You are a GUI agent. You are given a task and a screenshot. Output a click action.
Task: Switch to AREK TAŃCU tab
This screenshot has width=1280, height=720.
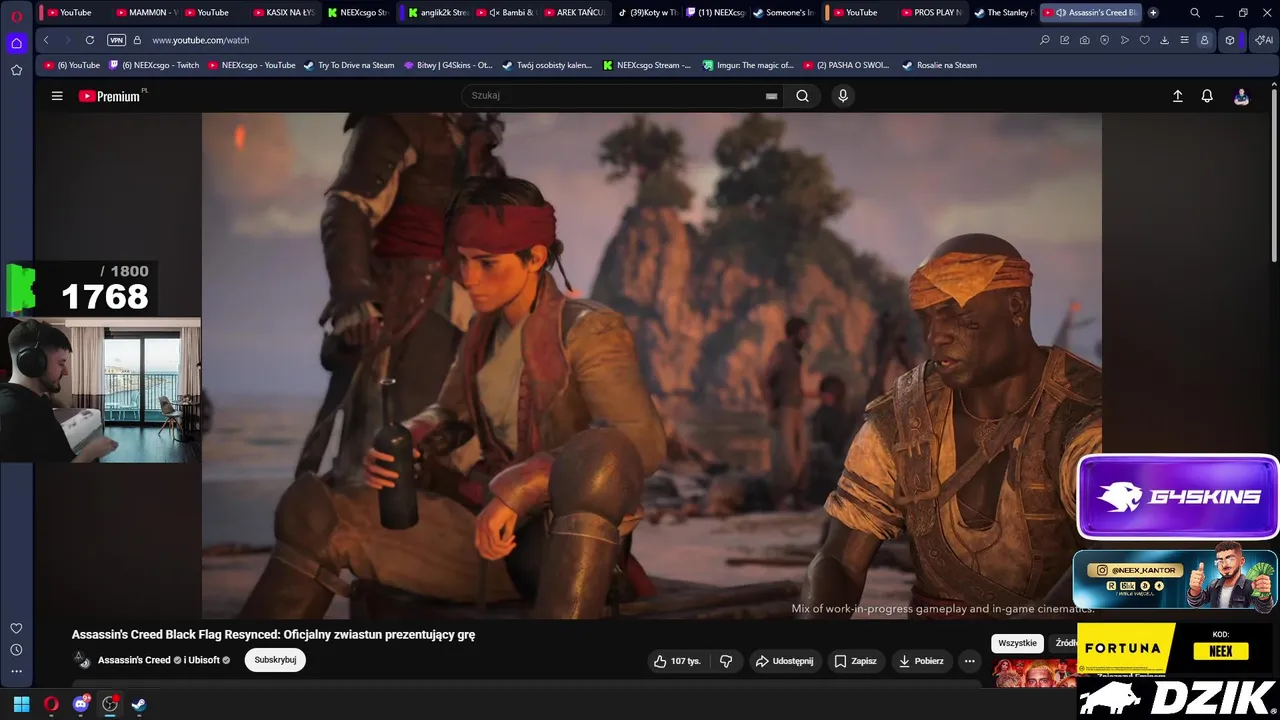(x=574, y=13)
